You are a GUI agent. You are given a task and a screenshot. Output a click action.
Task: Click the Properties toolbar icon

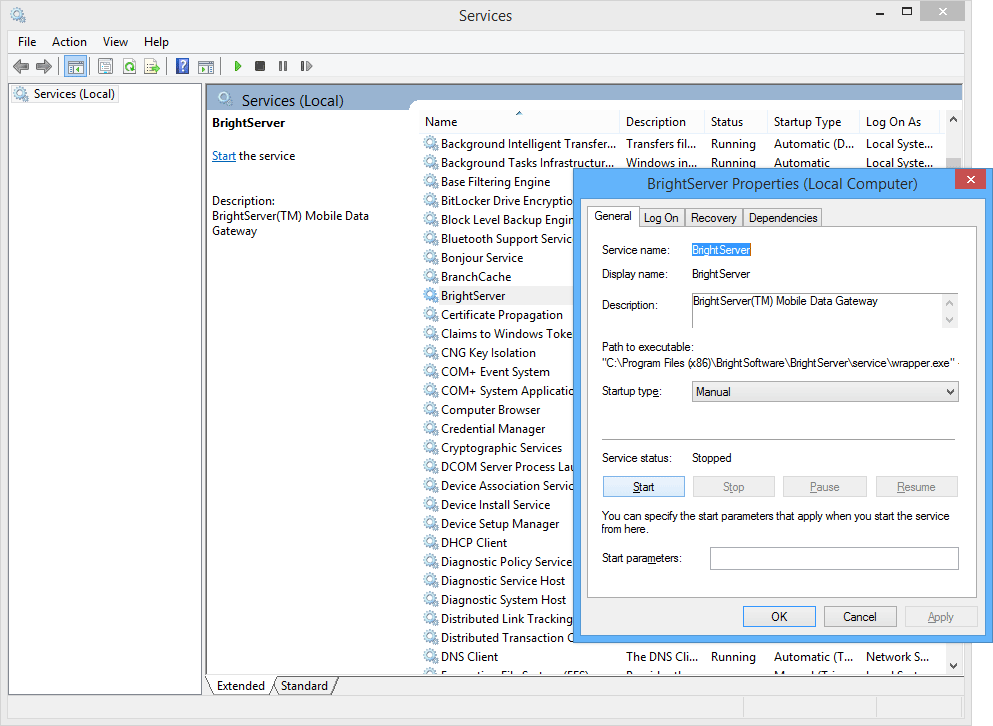(105, 66)
